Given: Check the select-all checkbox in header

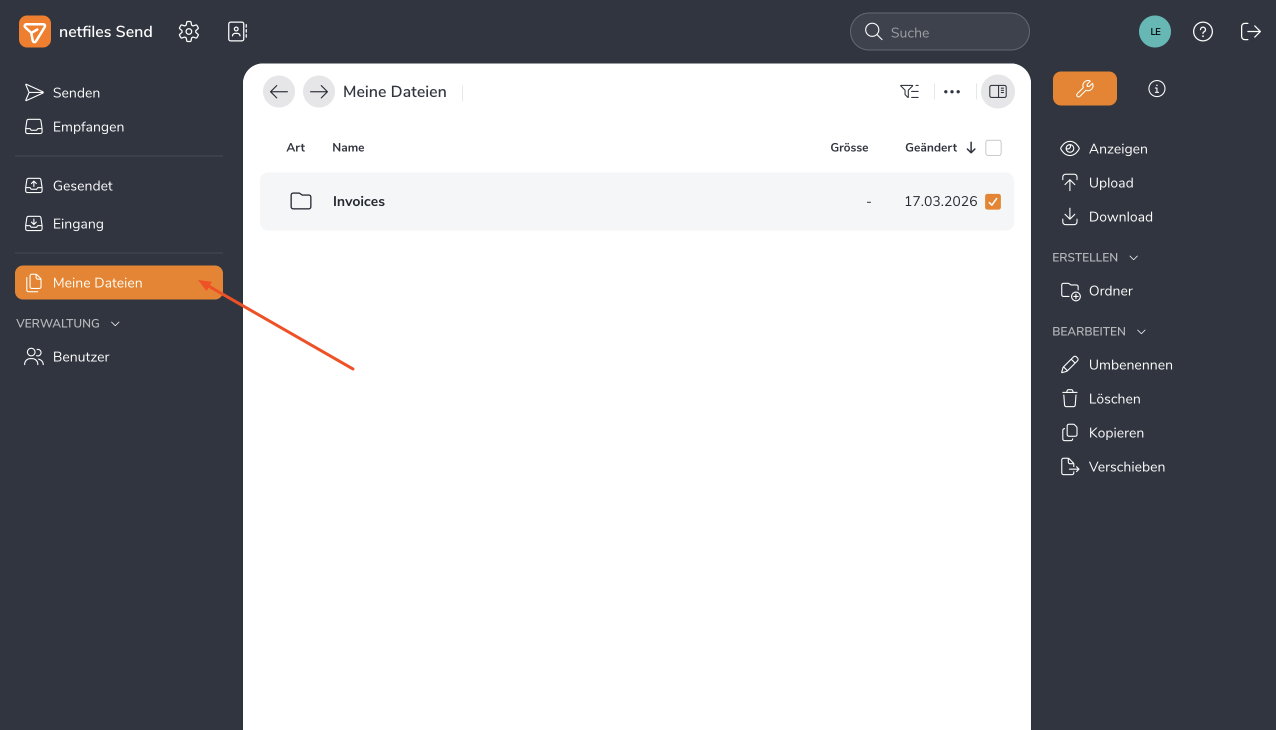Looking at the screenshot, I should pos(993,148).
